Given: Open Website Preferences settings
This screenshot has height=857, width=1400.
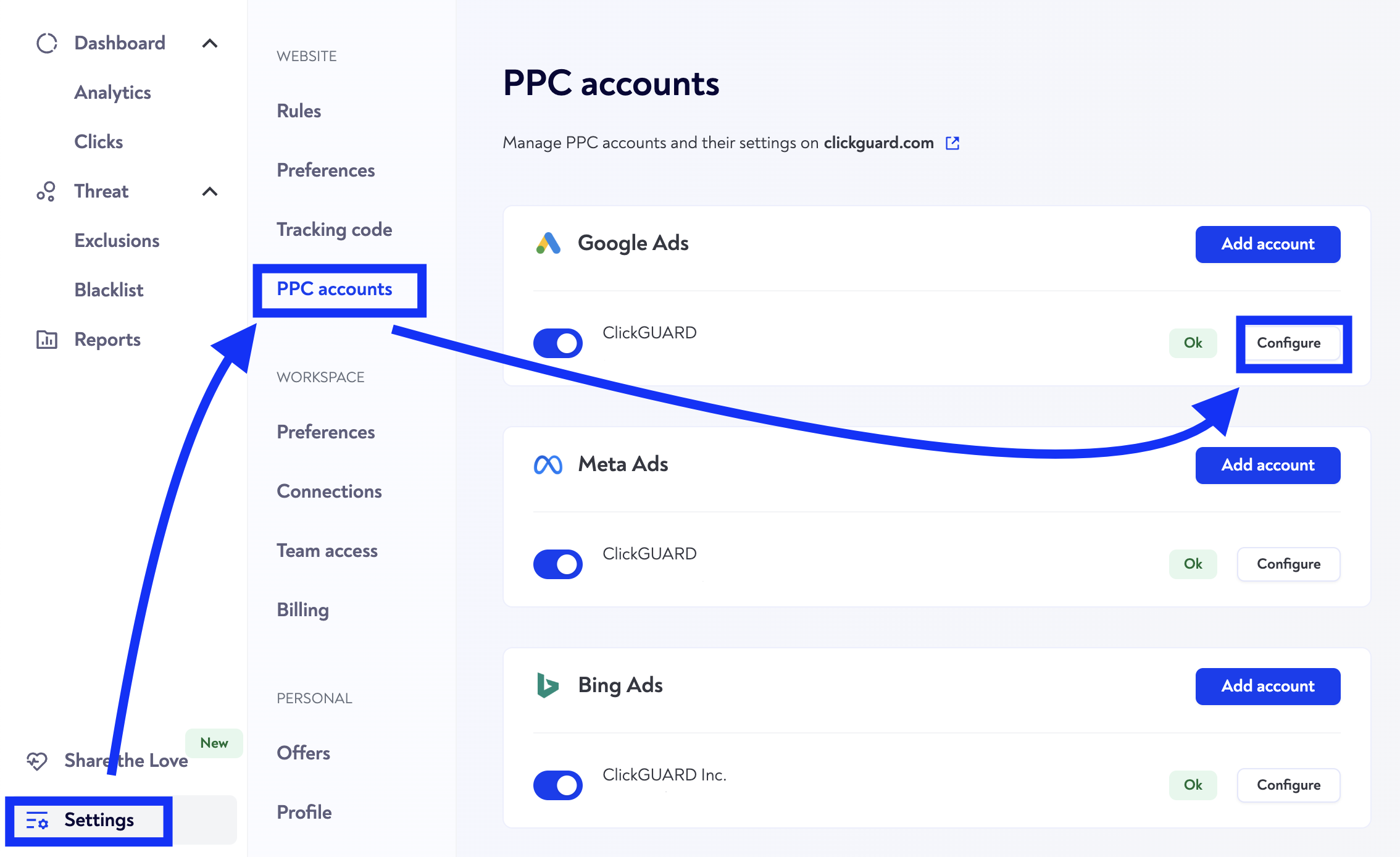Looking at the screenshot, I should (x=325, y=170).
